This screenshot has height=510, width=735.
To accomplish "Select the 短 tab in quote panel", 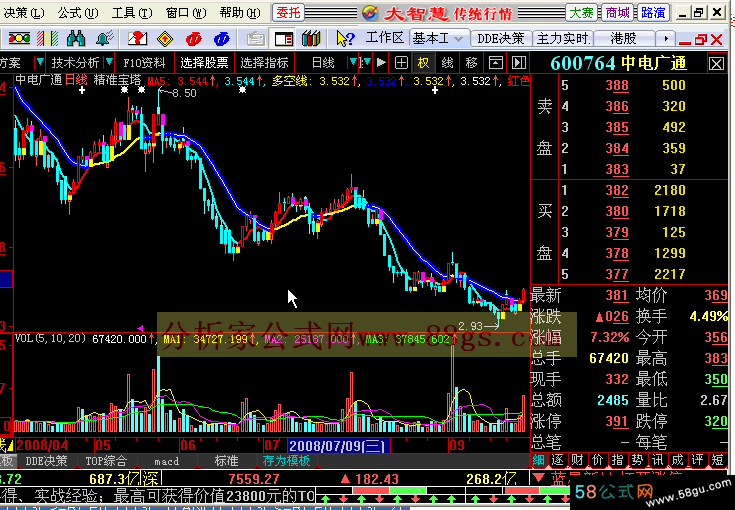I will coord(717,460).
